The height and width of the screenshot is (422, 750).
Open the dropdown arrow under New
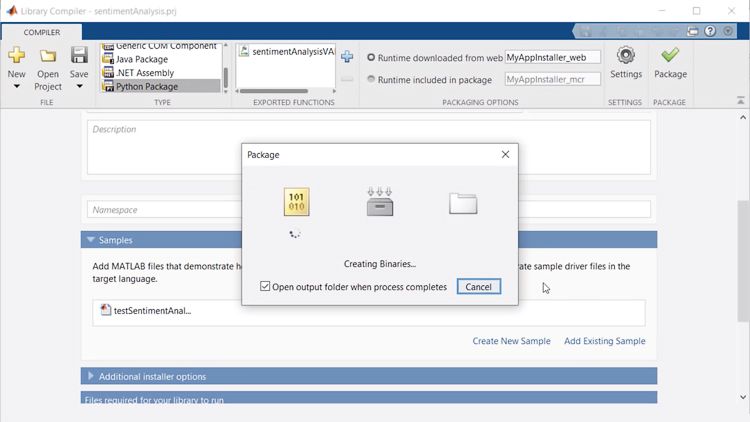(16, 87)
